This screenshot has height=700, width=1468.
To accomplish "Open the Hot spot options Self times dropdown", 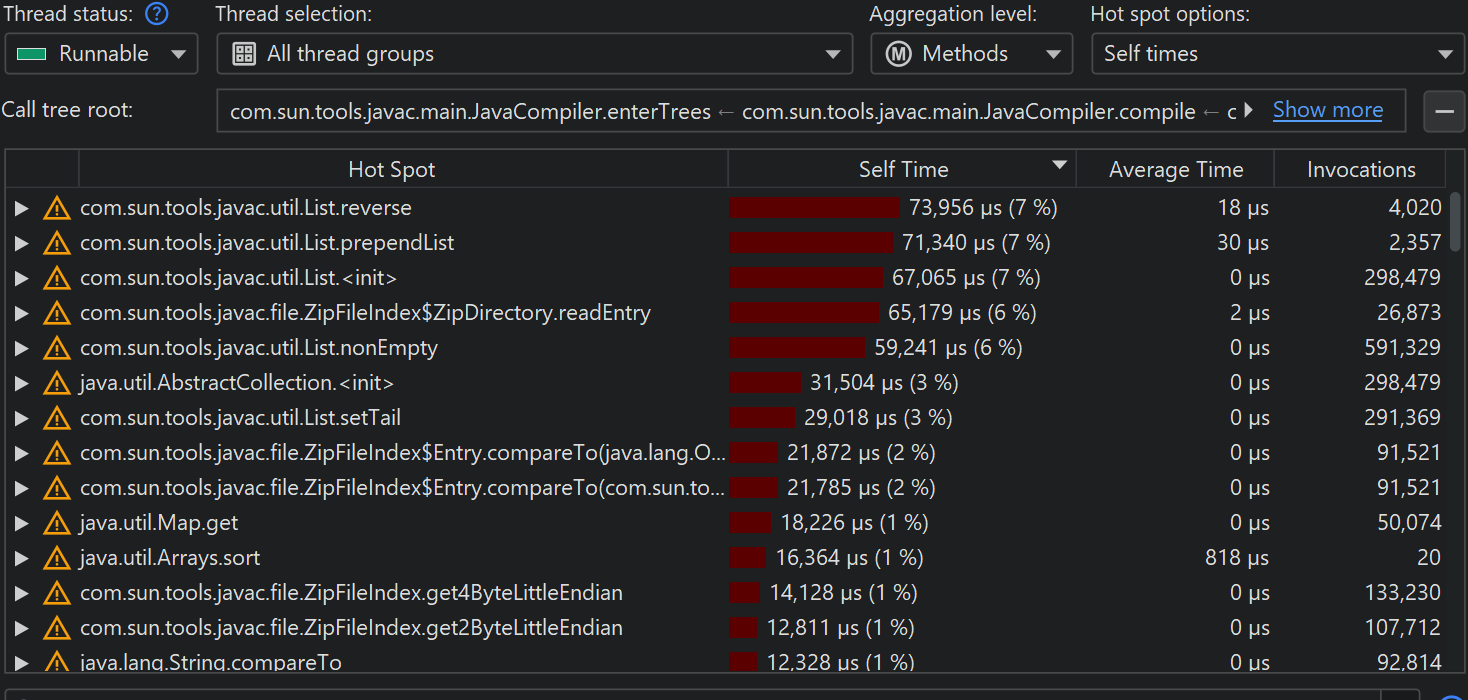I will 1276,54.
